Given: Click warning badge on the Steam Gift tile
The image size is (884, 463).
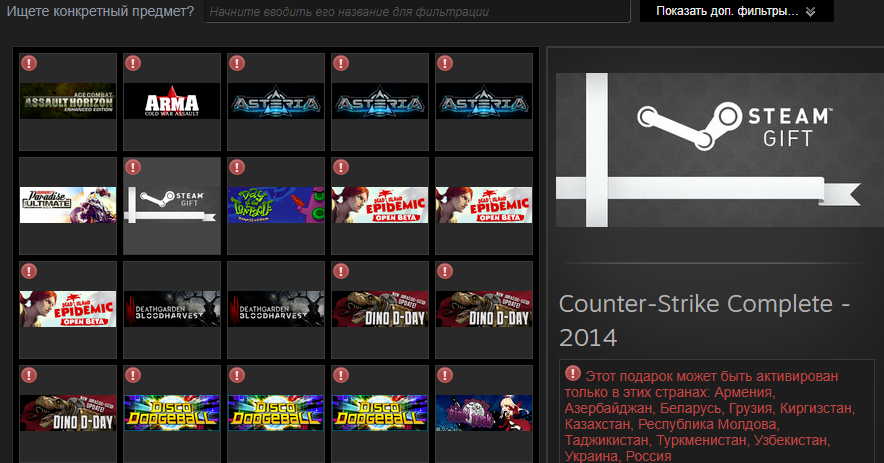Looking at the screenshot, I should (132, 167).
